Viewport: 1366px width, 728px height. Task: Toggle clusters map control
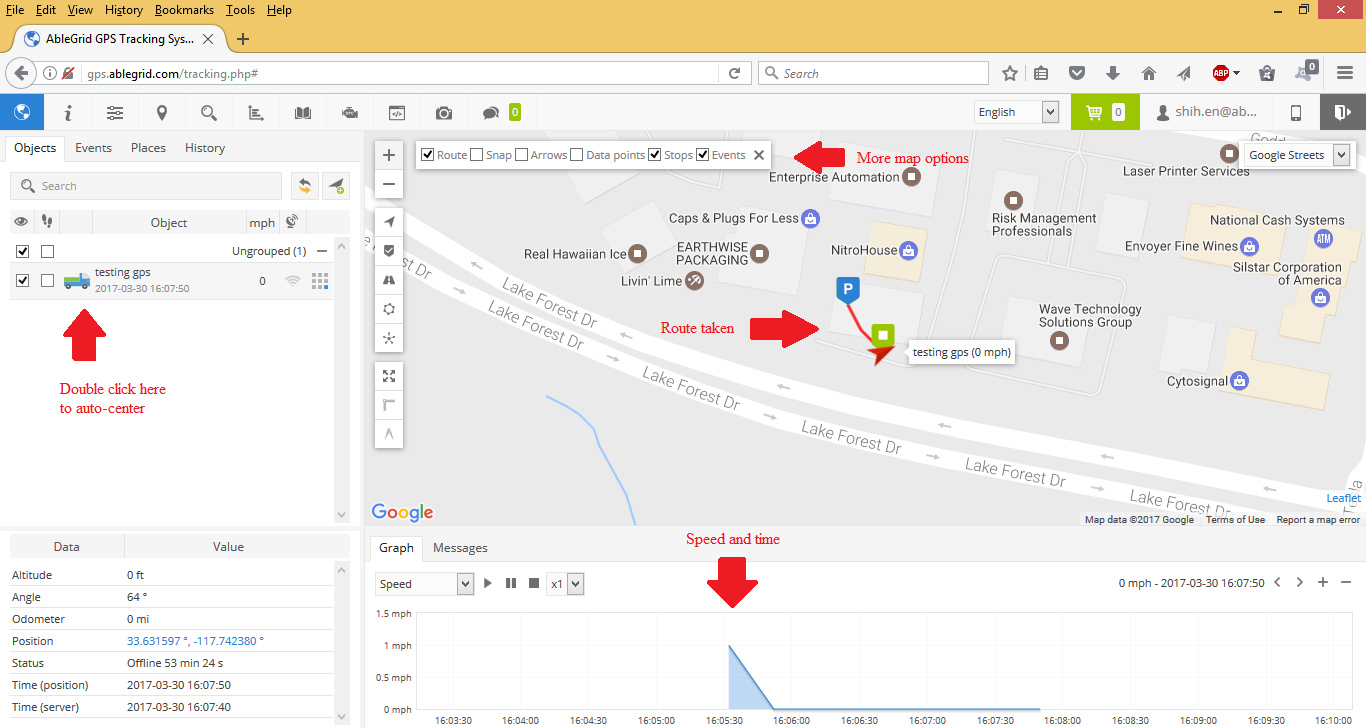389,338
